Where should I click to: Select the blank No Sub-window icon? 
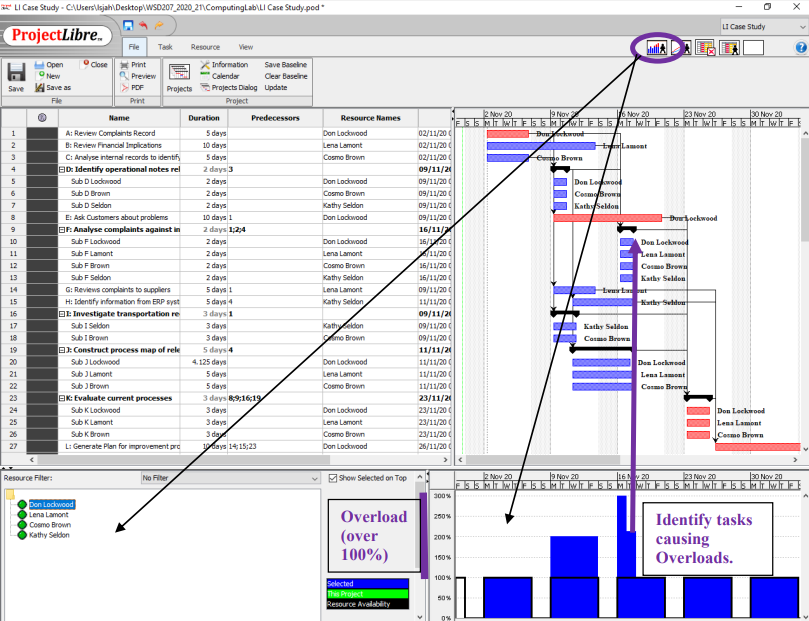click(753, 48)
